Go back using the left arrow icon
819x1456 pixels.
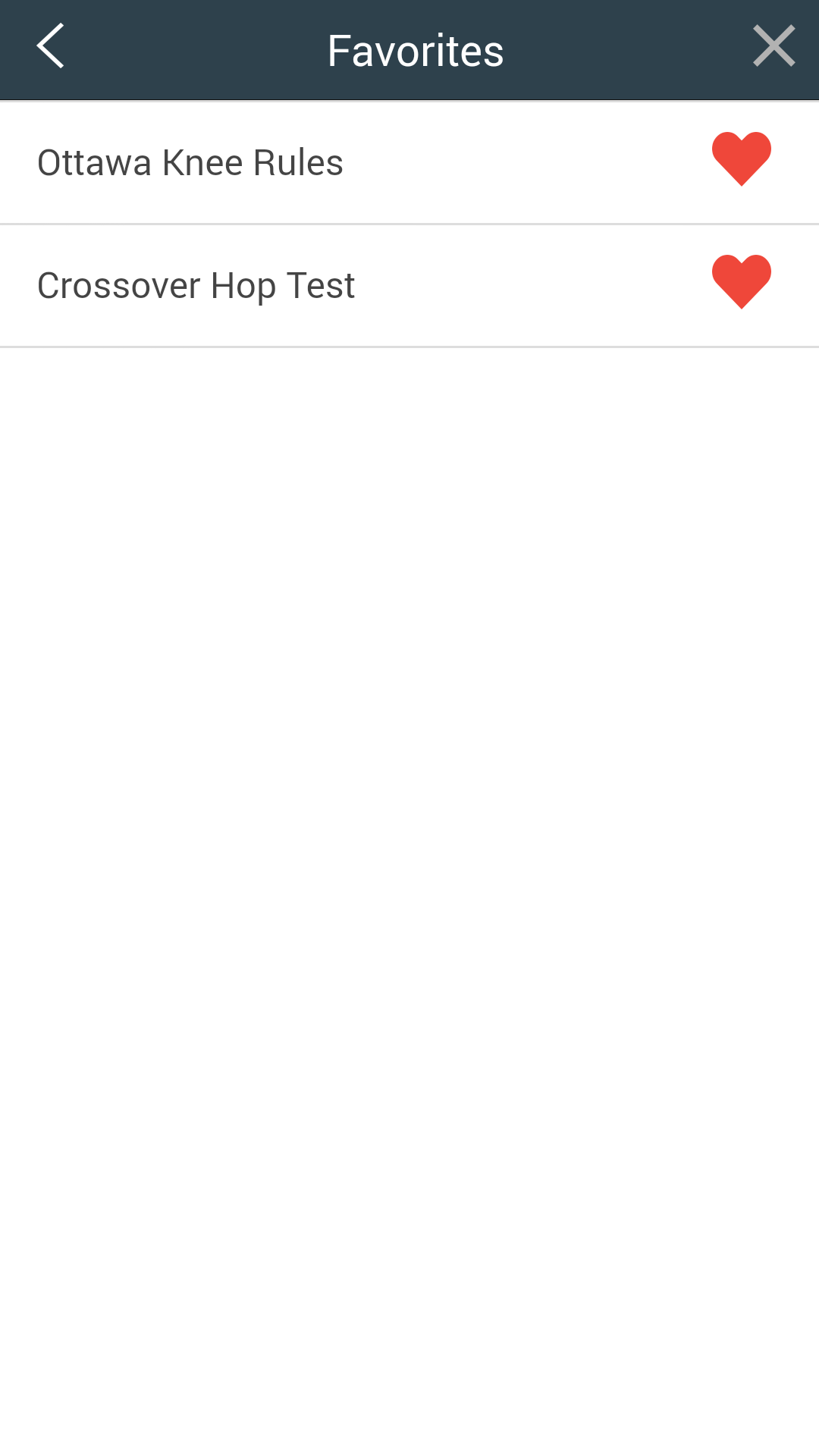50,46
